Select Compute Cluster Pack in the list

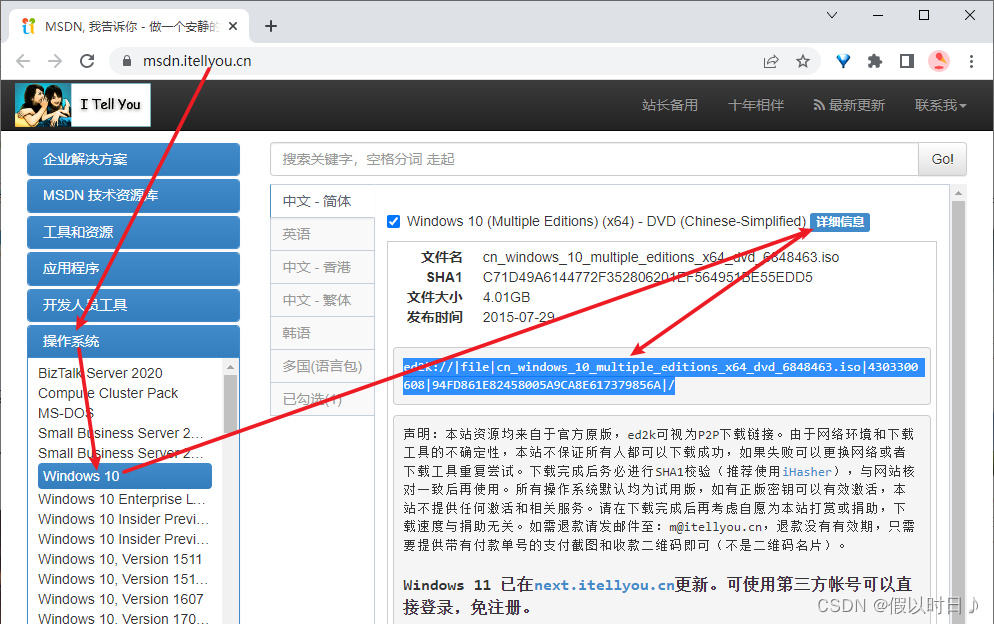coord(108,393)
